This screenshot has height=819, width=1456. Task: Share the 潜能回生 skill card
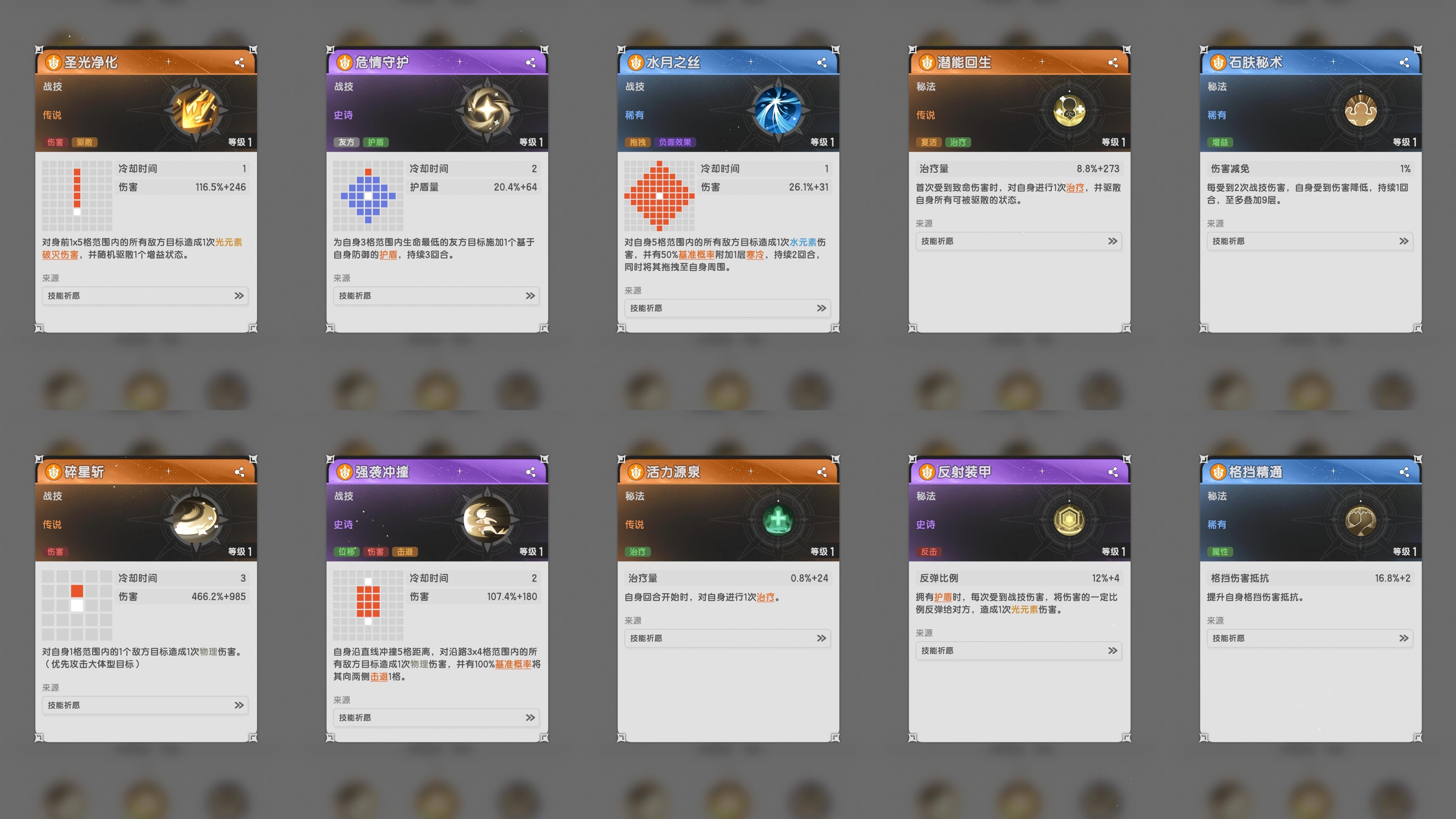[1112, 63]
